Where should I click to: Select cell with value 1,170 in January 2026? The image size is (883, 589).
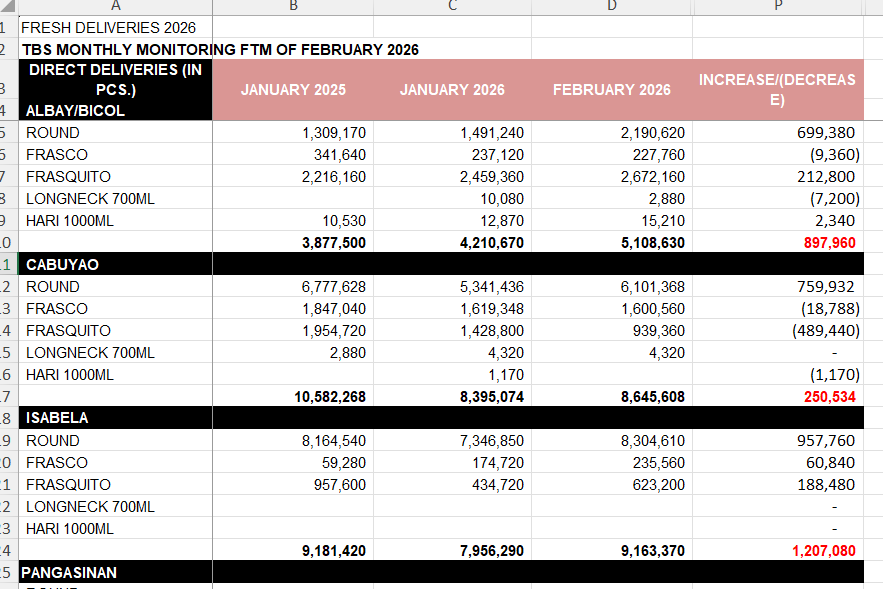pos(452,374)
